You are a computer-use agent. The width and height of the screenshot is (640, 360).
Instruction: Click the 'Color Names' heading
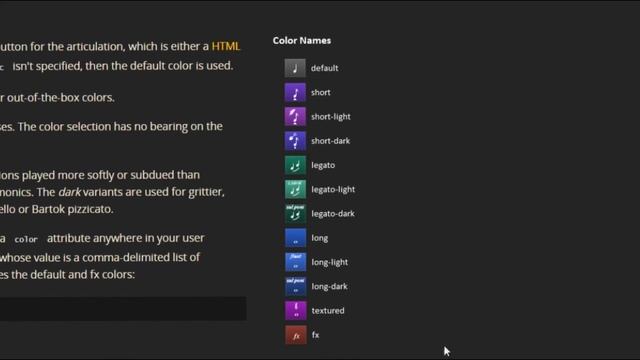tap(302, 40)
